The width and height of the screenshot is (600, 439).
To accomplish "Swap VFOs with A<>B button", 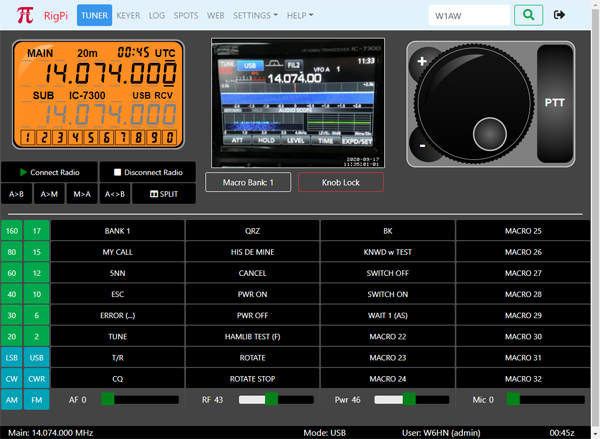I will (x=115, y=194).
